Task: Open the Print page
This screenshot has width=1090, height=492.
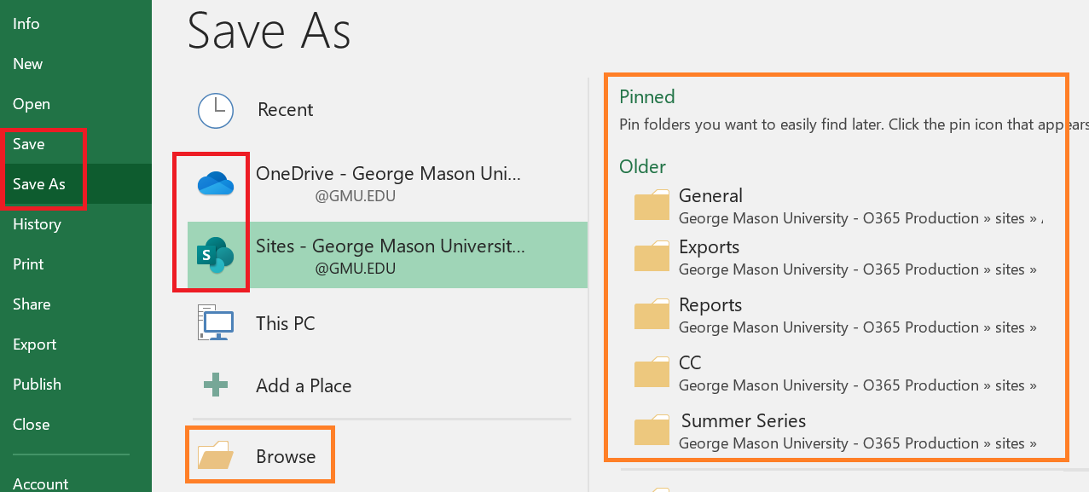Action: coord(28,264)
